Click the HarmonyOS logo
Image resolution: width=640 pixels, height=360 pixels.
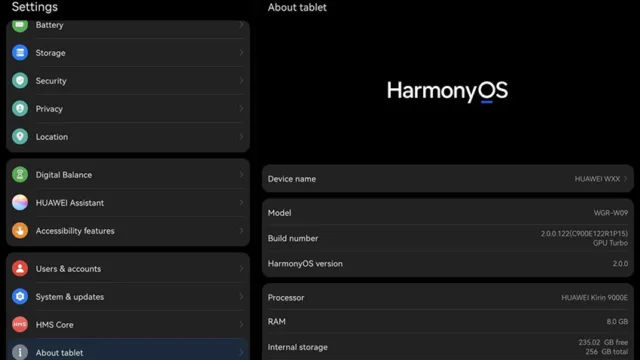447,91
